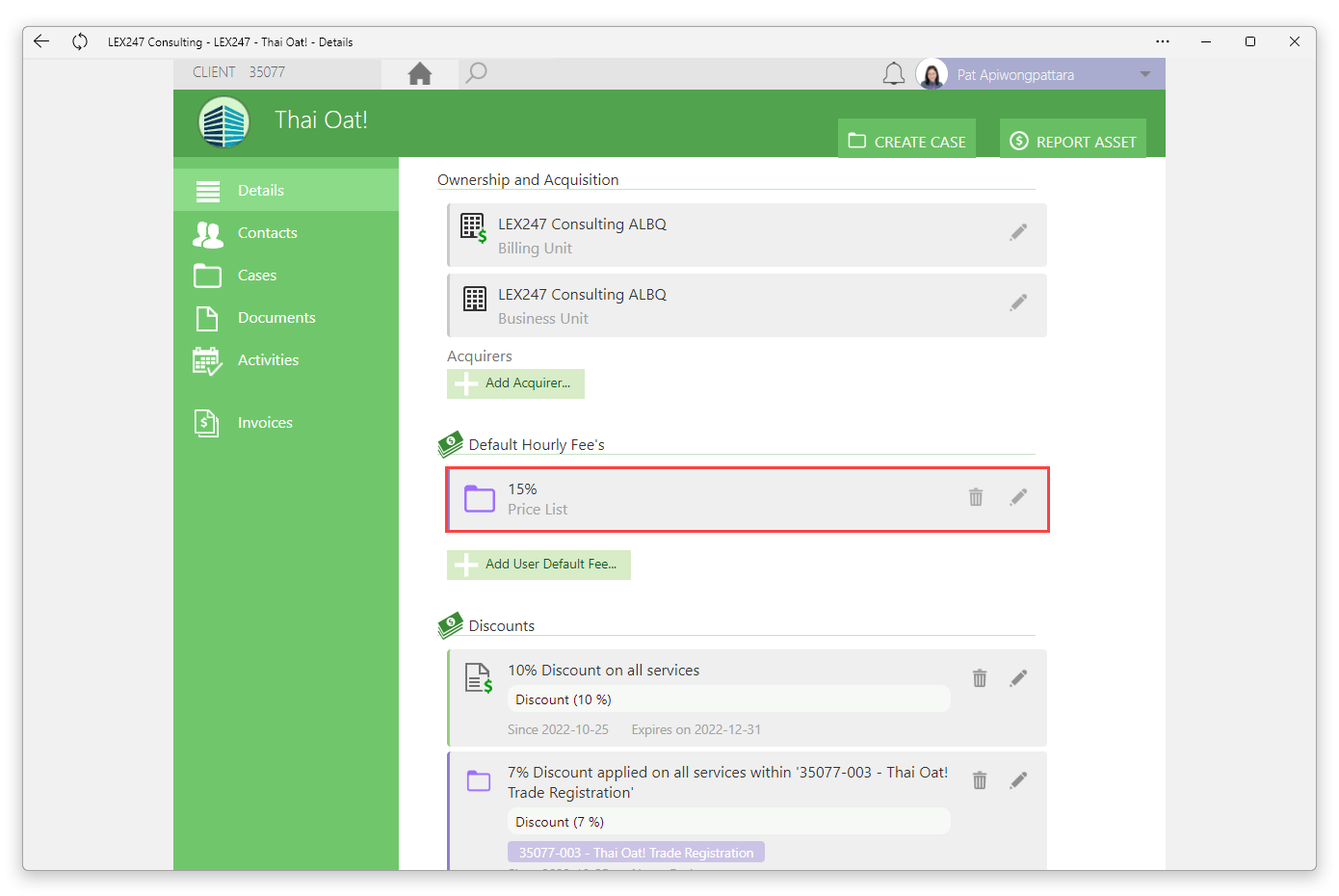
Task: Open the 35077-003 Trade Registration case tag
Action: (x=636, y=852)
